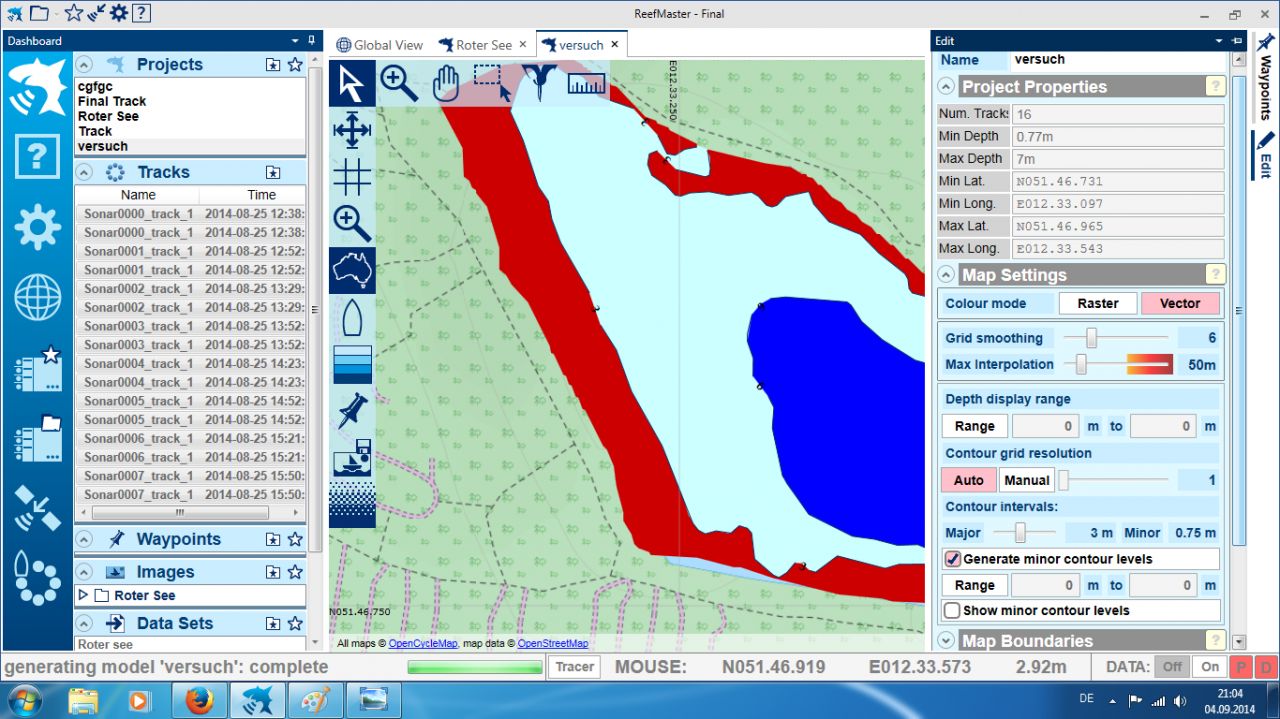This screenshot has height=719, width=1280.
Task: Open the globe icon in Dashboard sidebar
Action: [x=37, y=297]
